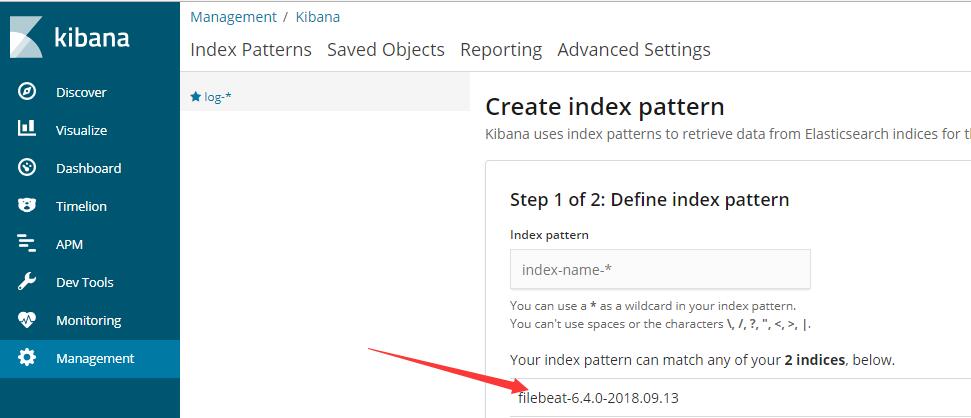
Task: Click the Create index pattern heading
Action: point(604,107)
